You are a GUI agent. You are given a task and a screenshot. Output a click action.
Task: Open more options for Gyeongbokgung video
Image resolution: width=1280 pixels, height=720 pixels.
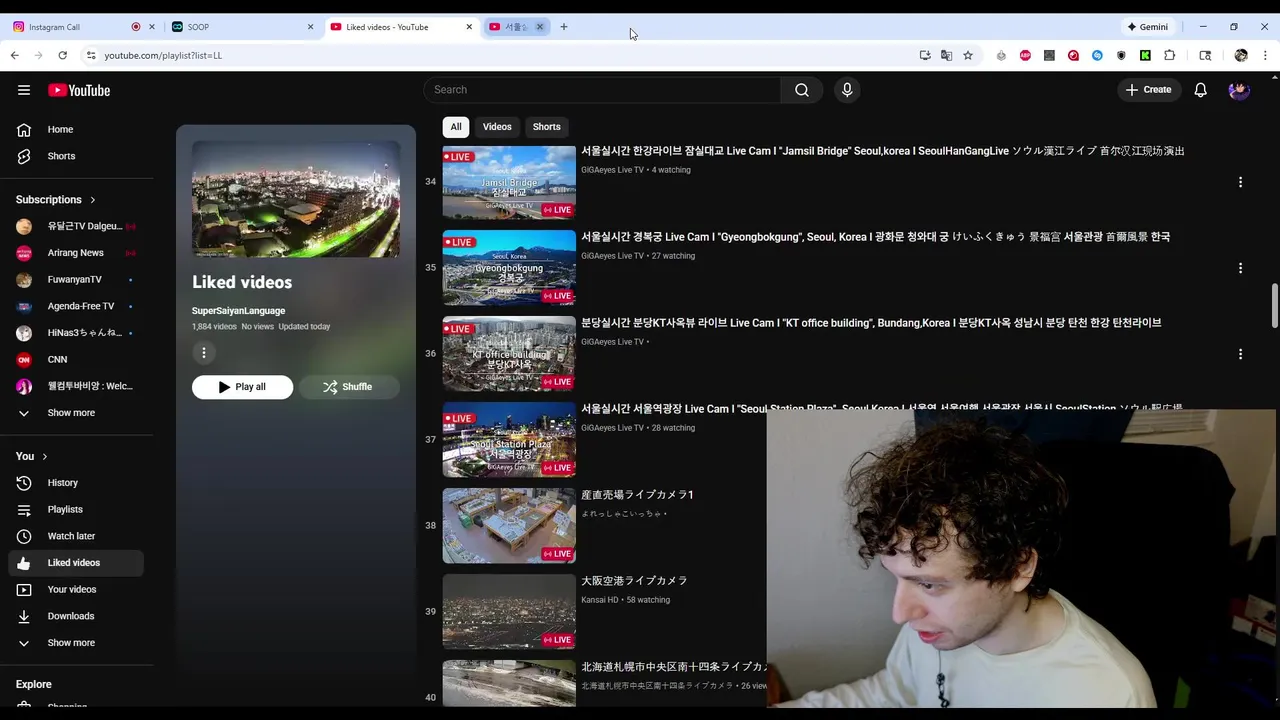[1240, 268]
